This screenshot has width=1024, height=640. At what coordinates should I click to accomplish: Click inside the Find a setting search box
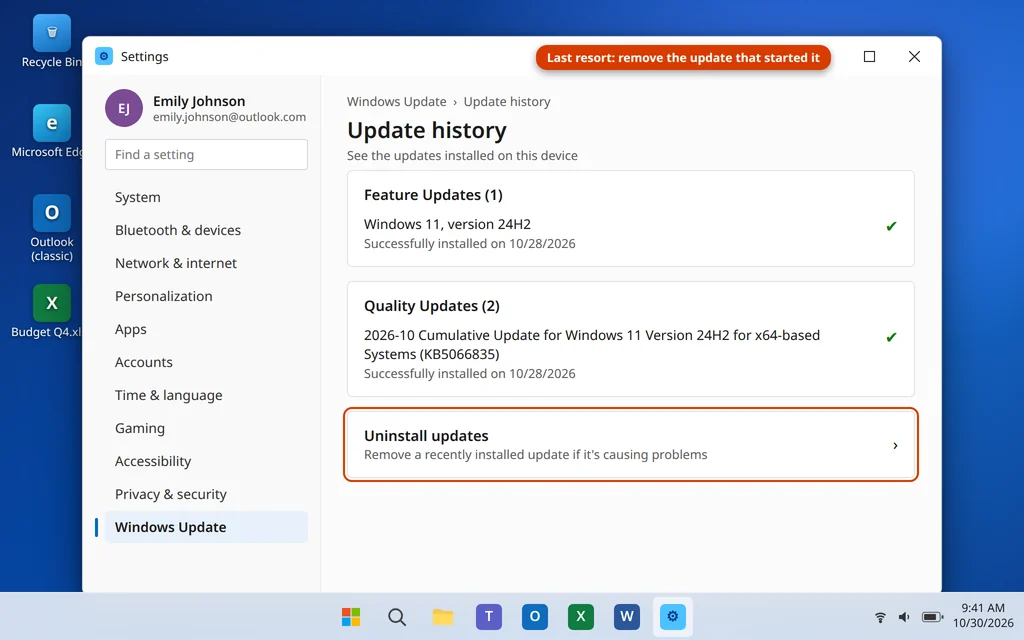(206, 154)
